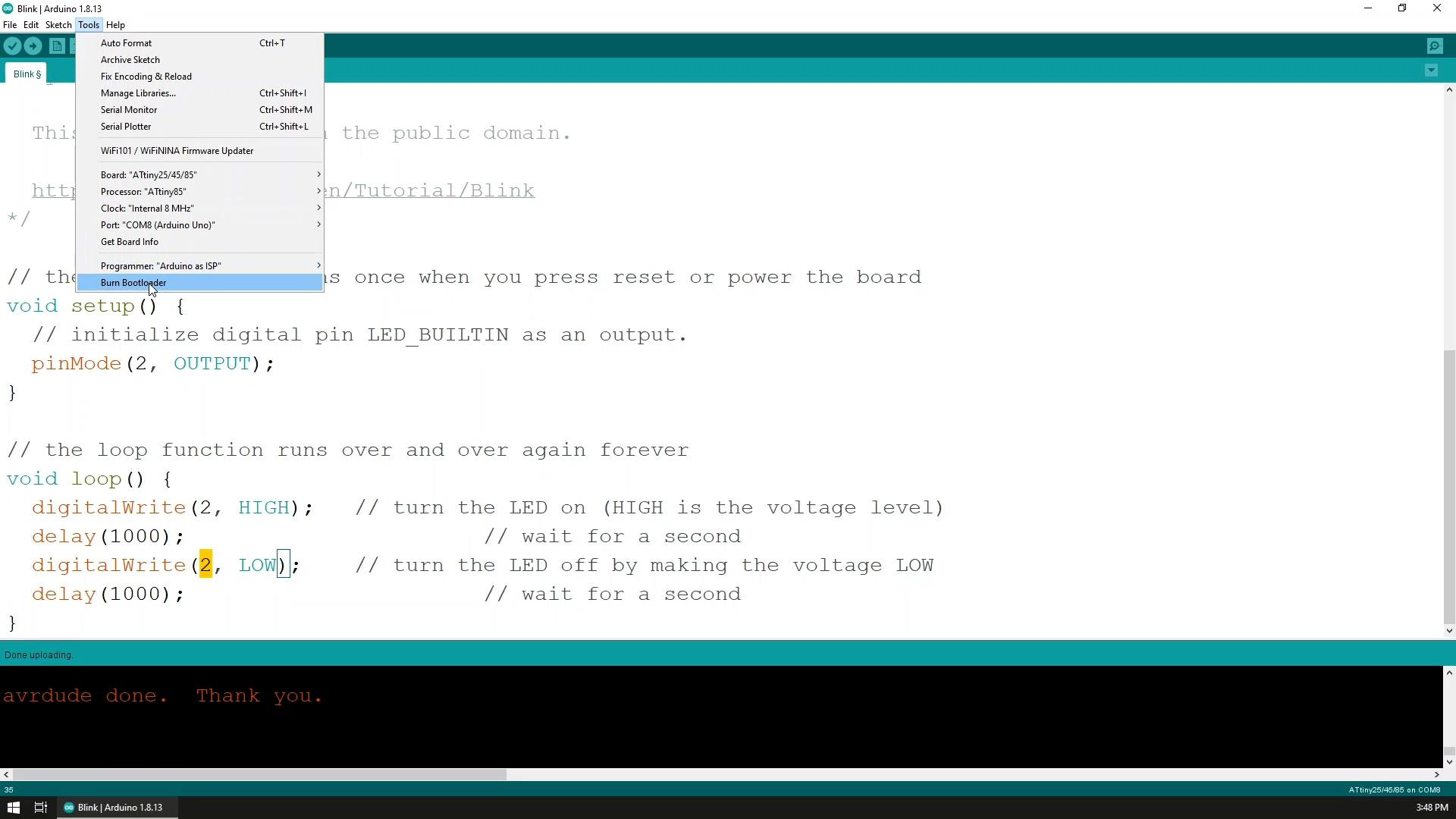Click the New Sketch icon

pyautogui.click(x=56, y=47)
